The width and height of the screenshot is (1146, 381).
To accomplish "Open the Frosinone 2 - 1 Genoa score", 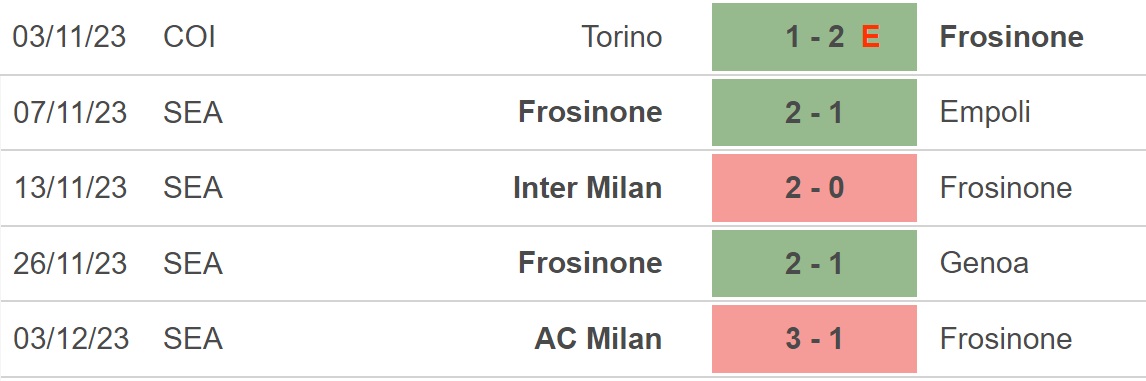I will click(814, 263).
